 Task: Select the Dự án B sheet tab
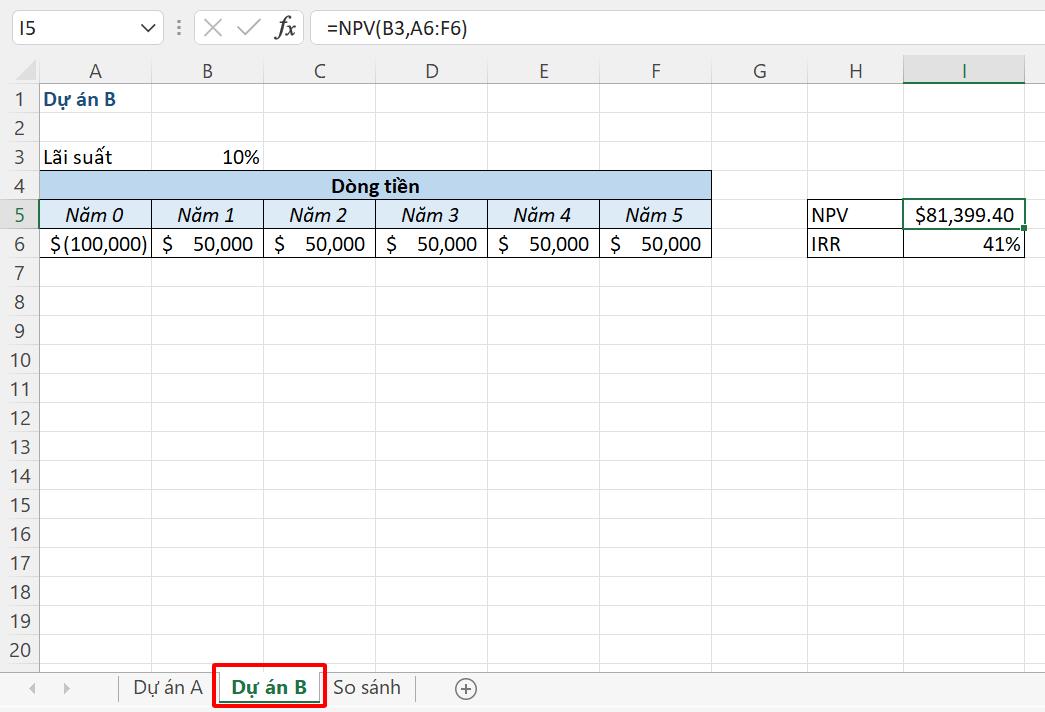(269, 687)
